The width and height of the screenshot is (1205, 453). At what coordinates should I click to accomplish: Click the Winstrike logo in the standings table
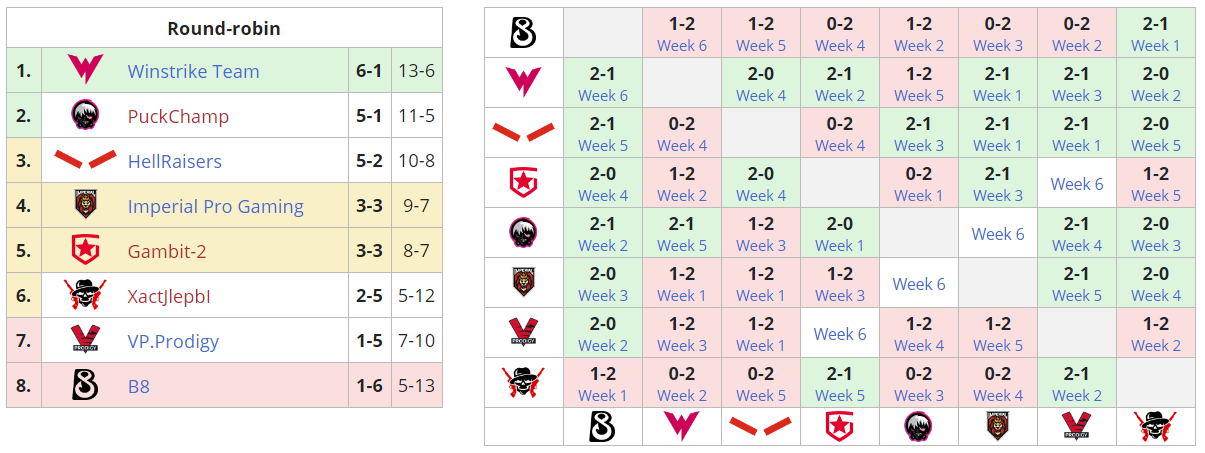[84, 71]
